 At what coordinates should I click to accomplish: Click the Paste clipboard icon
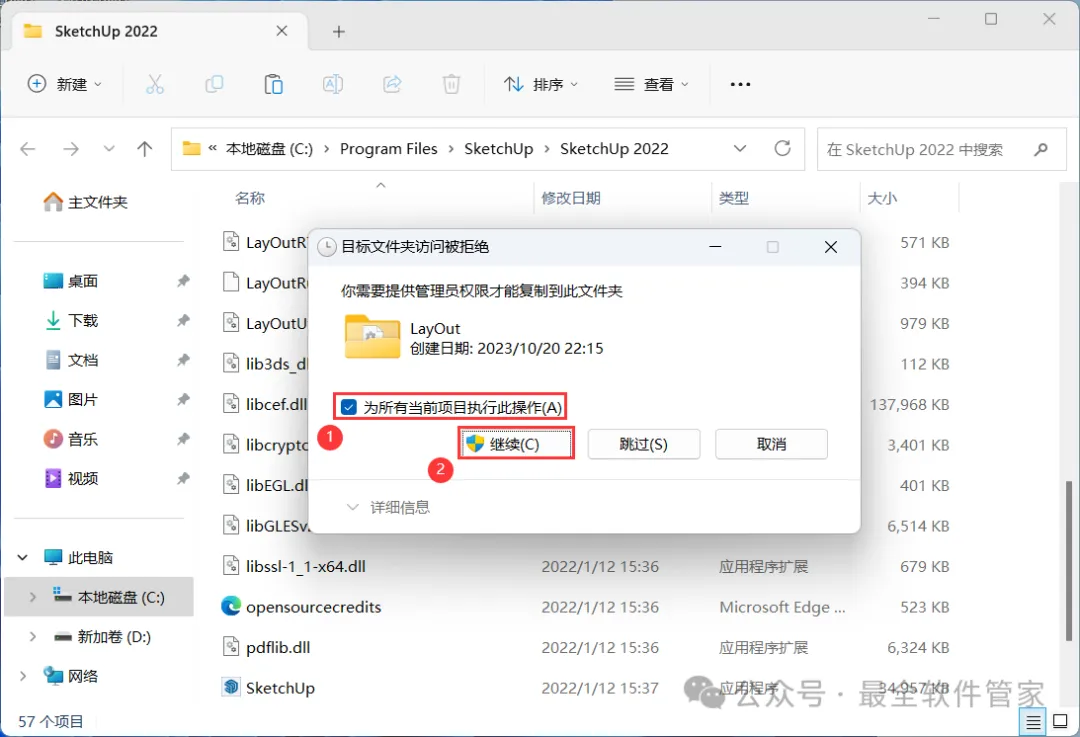[273, 84]
